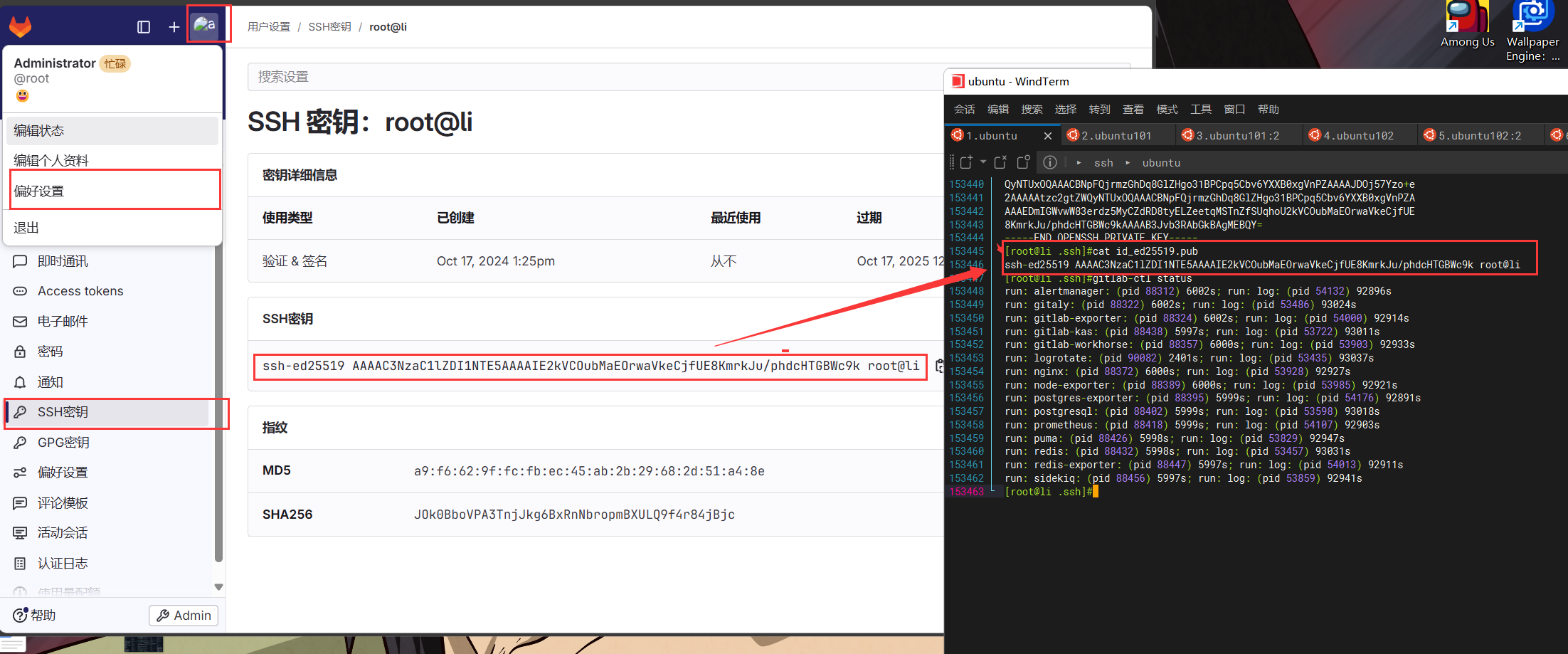
Task: Select 编辑个人资料 in the user menu
Action: 112,161
